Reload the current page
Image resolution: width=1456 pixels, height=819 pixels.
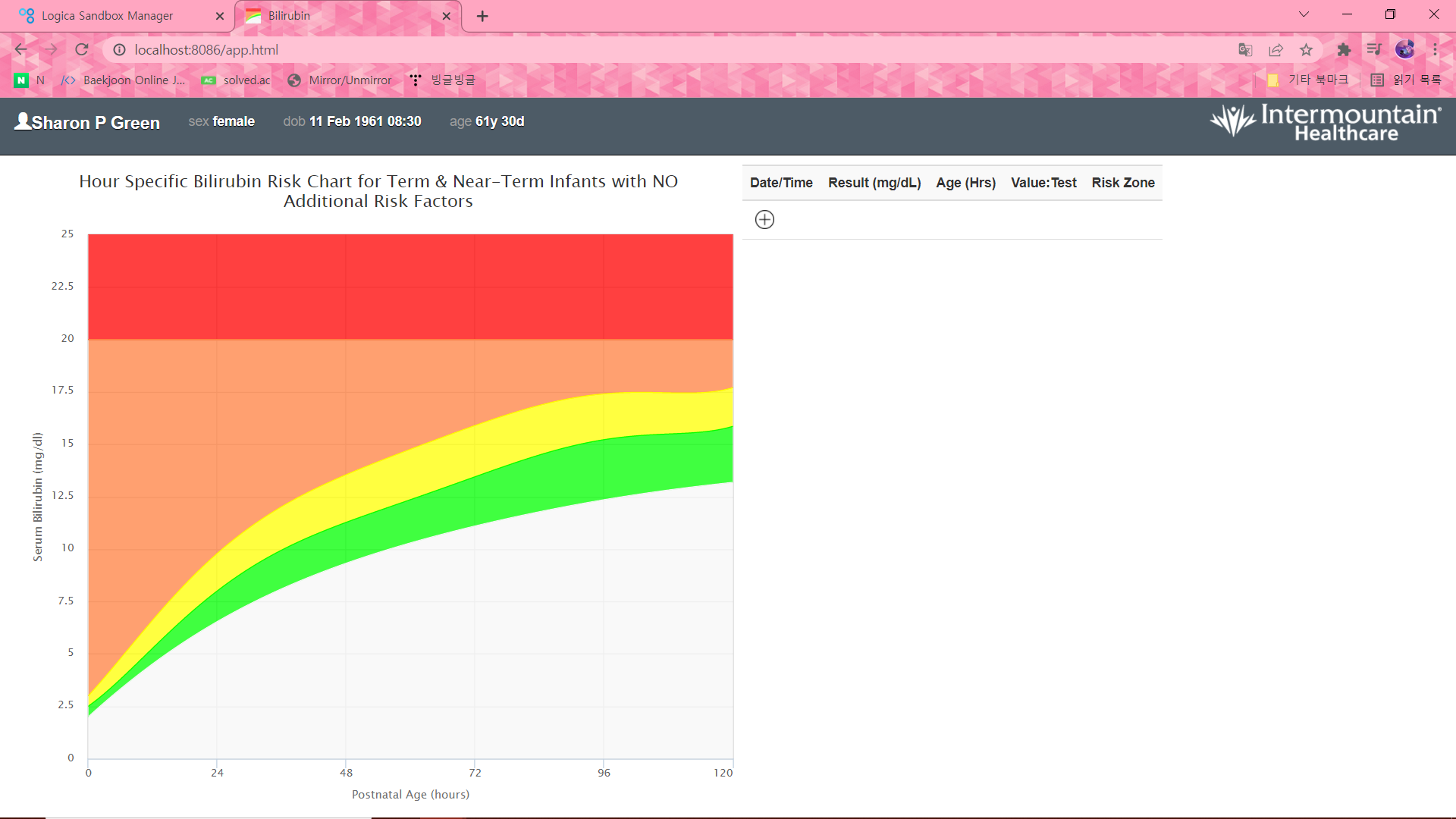coord(82,50)
